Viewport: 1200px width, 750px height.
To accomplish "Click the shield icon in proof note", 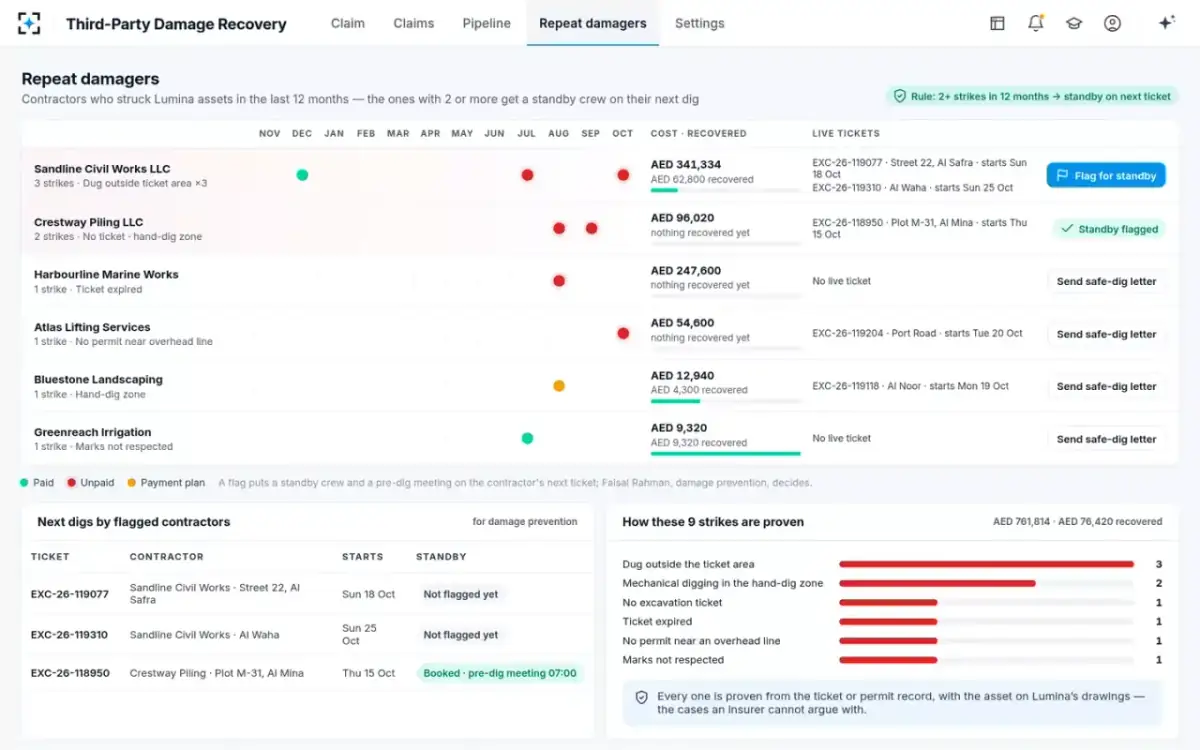I will pos(641,697).
